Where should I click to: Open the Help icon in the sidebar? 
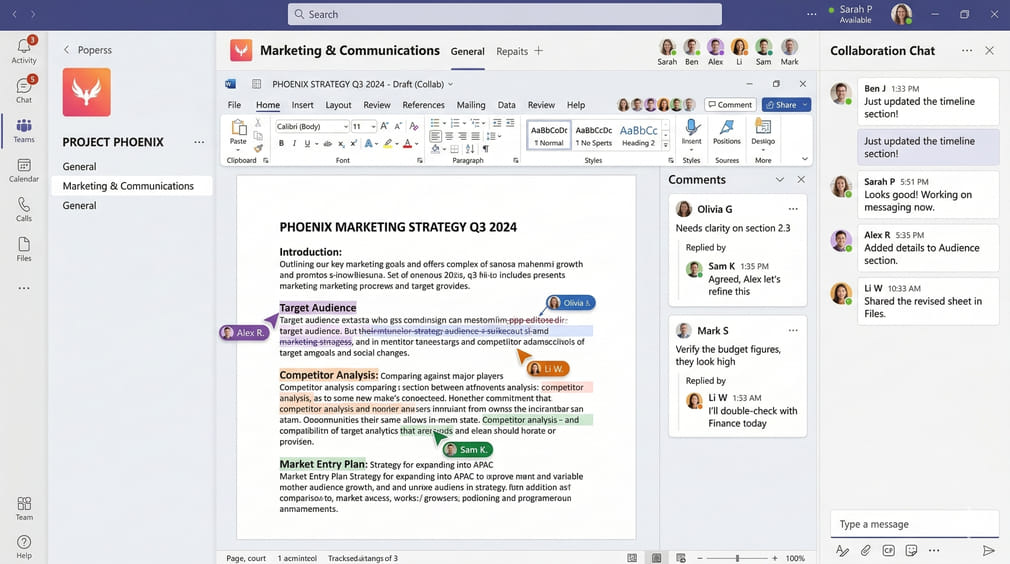(x=24, y=547)
